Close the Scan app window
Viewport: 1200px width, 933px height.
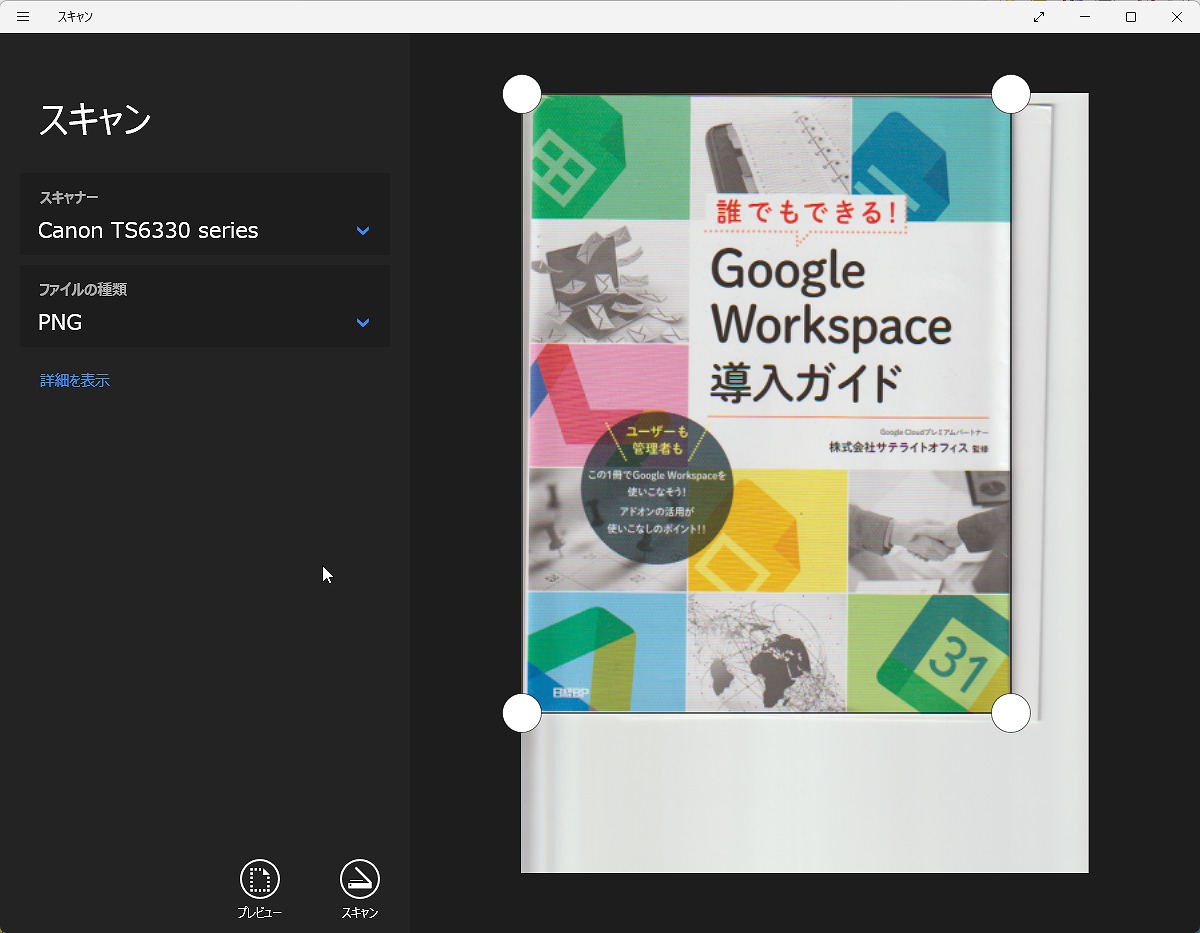pyautogui.click(x=1177, y=17)
